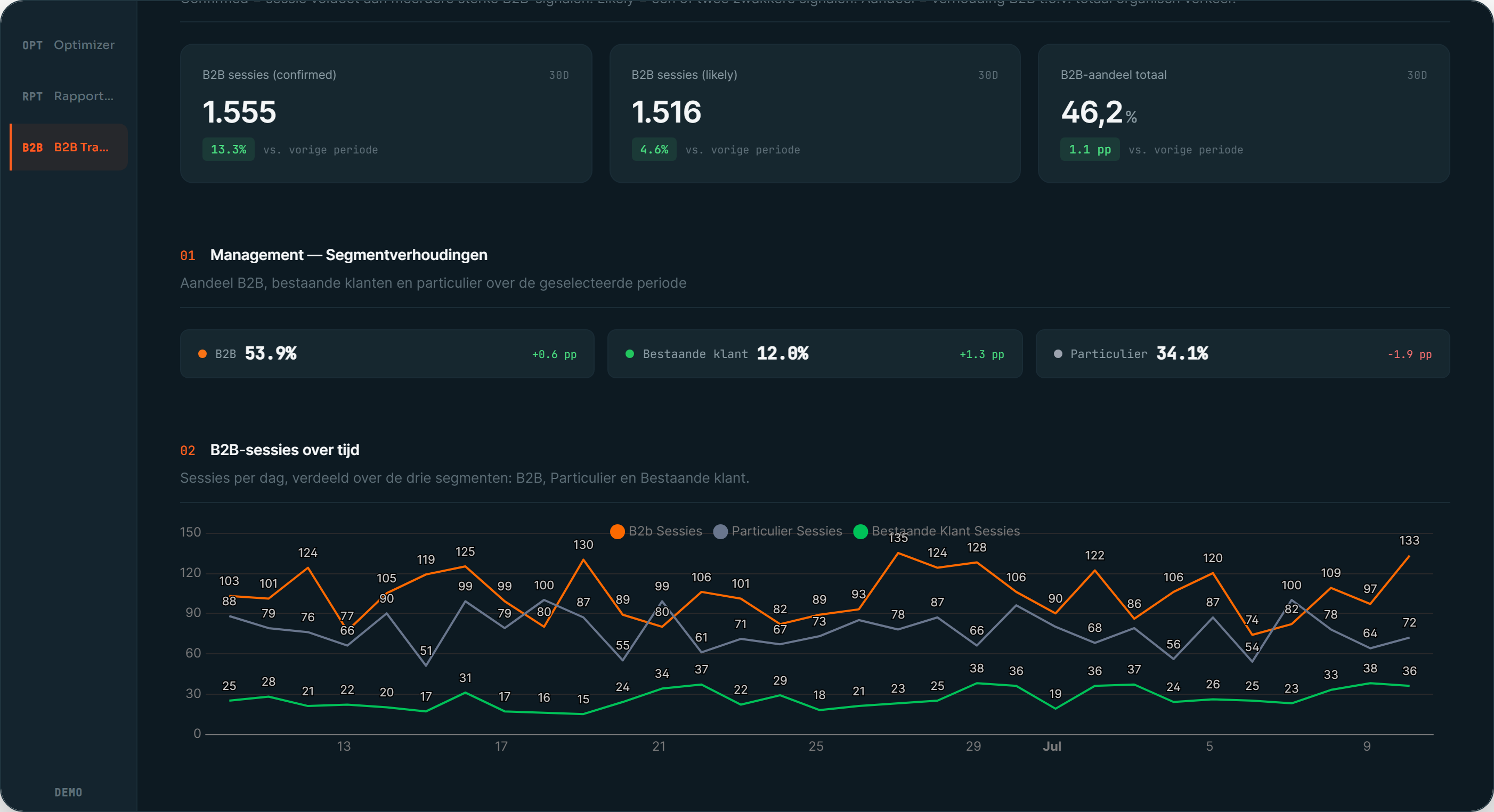Click the 135 peak data point
This screenshot has height=812, width=1494.
coord(898,553)
